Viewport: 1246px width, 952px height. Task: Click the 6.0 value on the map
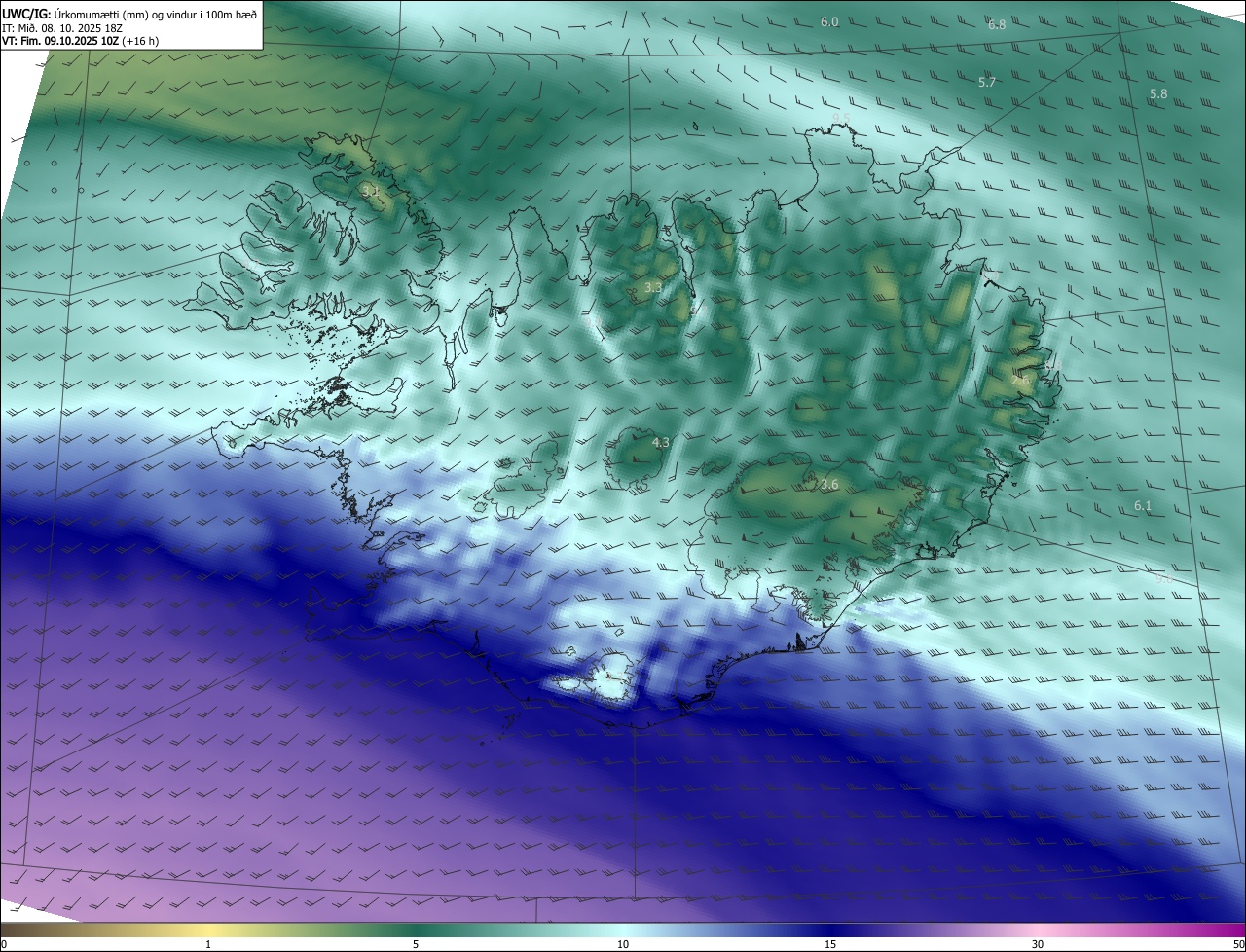829,21
